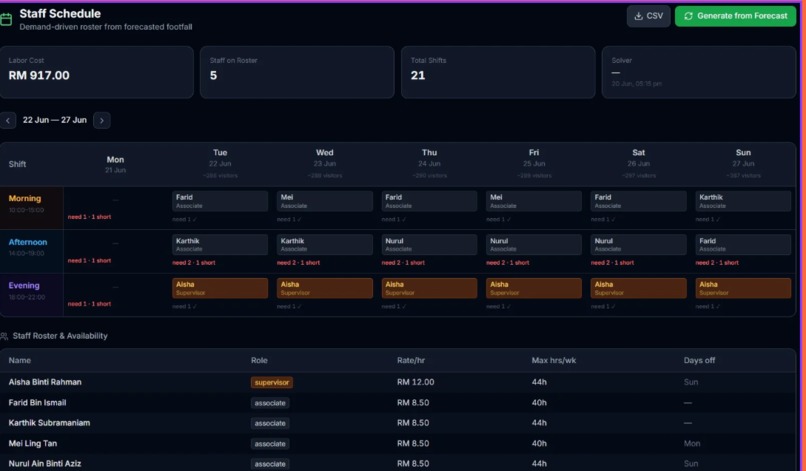Click the calendar icon beside Staff Schedule
The width and height of the screenshot is (806, 471).
[x=6, y=20]
